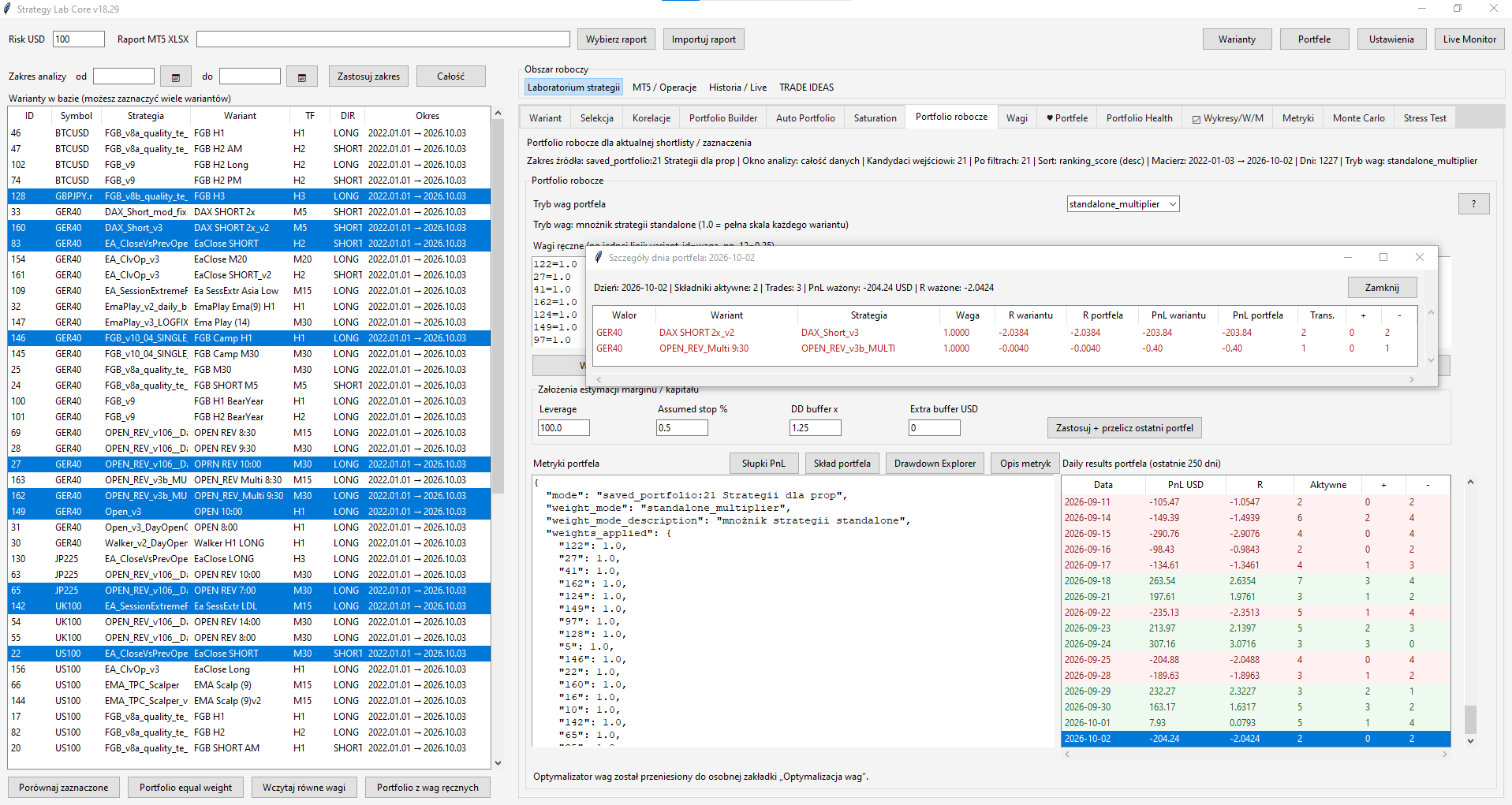Screen dimensions: 1512x805
Task: Switch to the Monte Carlo tab
Action: point(1358,118)
